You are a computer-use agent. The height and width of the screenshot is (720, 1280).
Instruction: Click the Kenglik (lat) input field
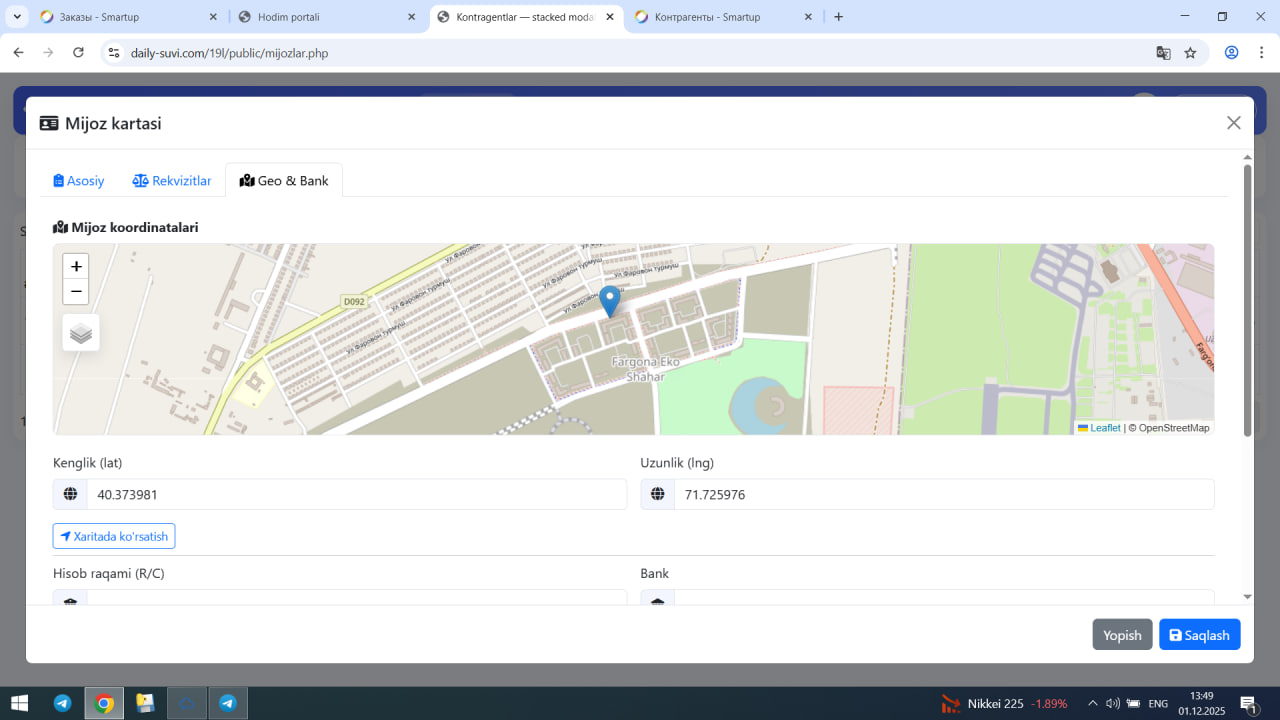356,494
